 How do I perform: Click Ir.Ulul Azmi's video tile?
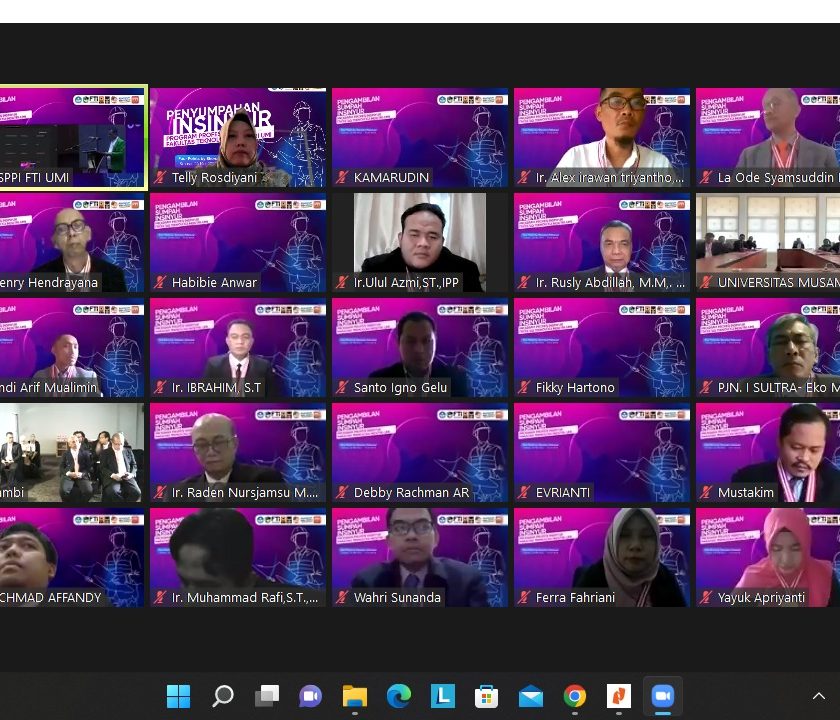click(420, 241)
